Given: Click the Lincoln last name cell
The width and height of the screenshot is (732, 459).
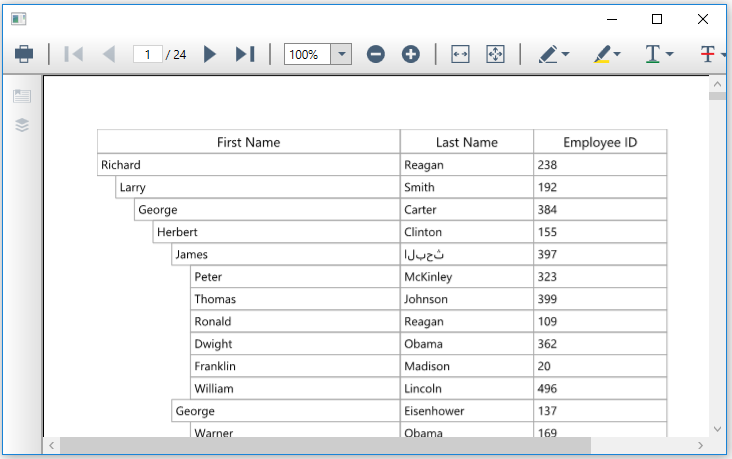Looking at the screenshot, I should [x=467, y=389].
